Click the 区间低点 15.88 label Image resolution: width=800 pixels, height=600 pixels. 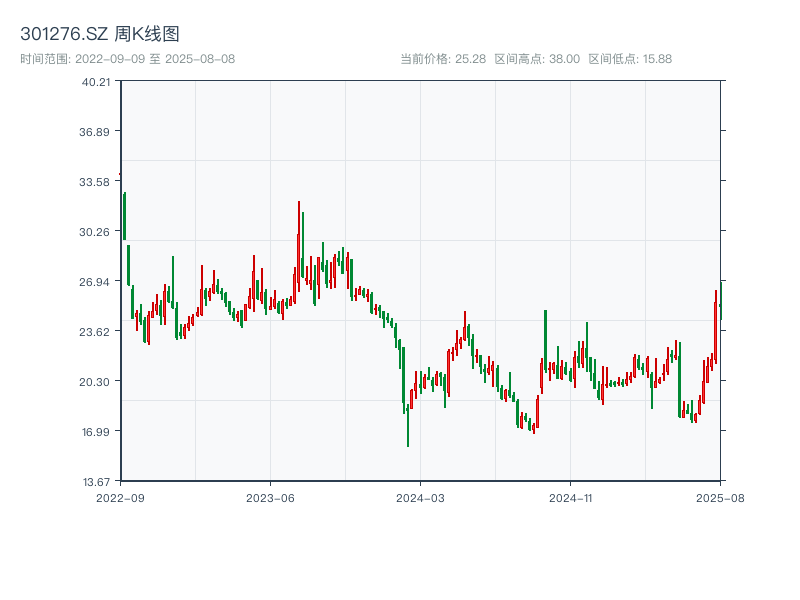pos(630,59)
